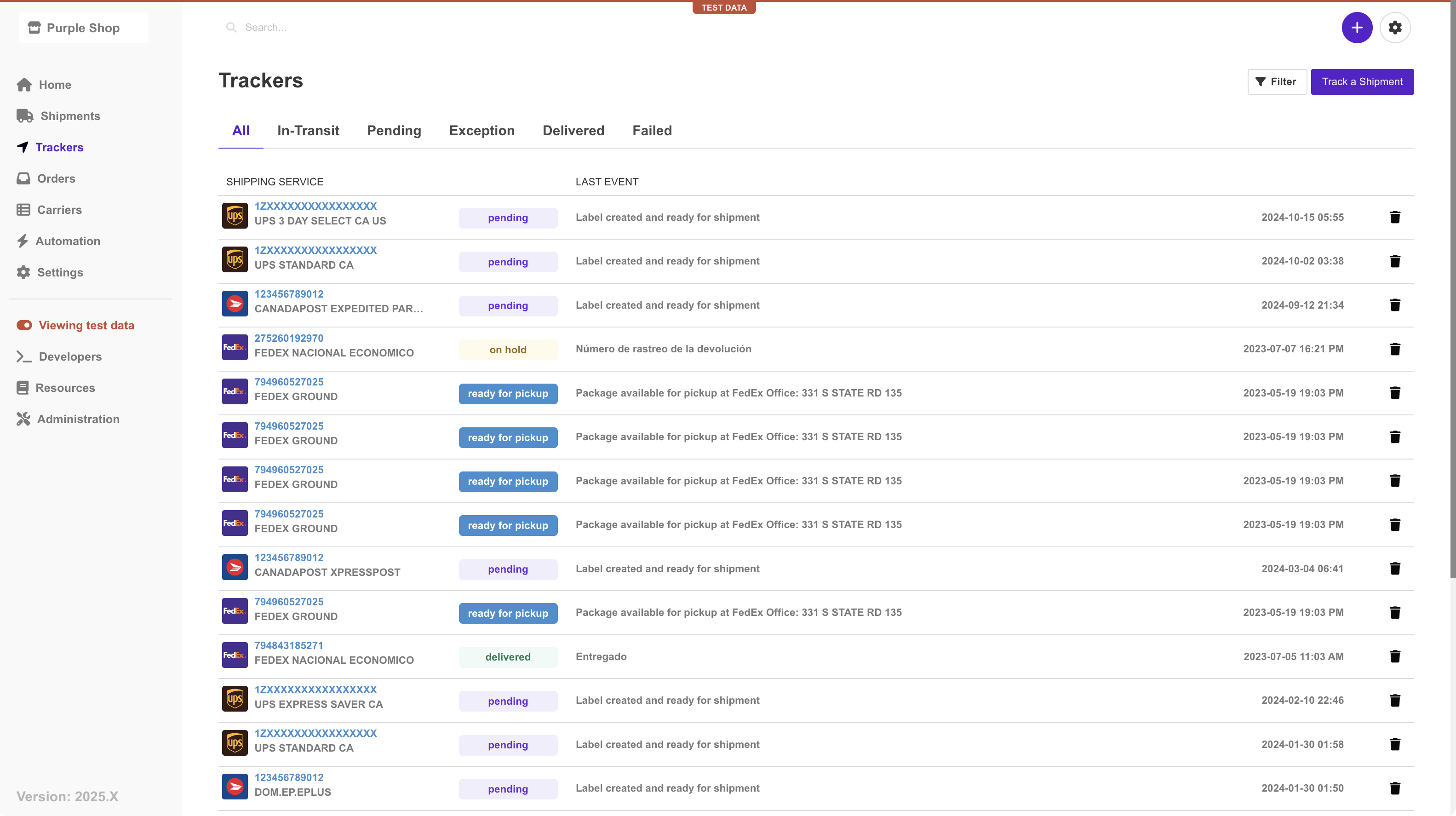Delete the CANADAPOST XPRESSPOST tracker
The image size is (1456, 816).
tap(1394, 569)
